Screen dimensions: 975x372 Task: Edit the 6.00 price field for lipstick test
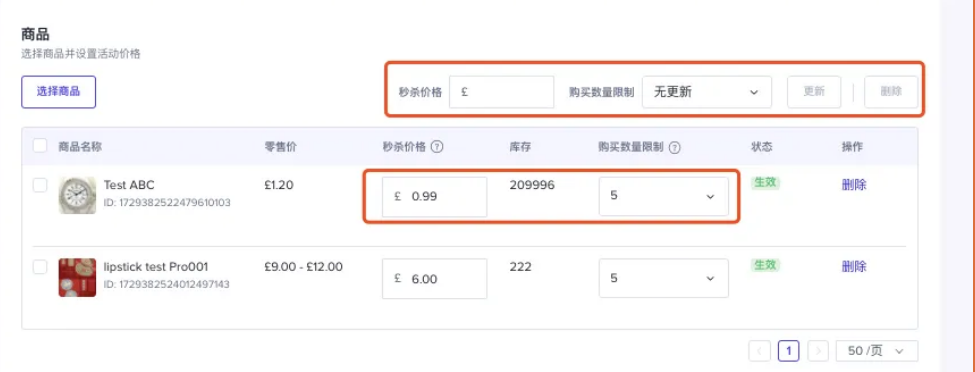coord(435,279)
